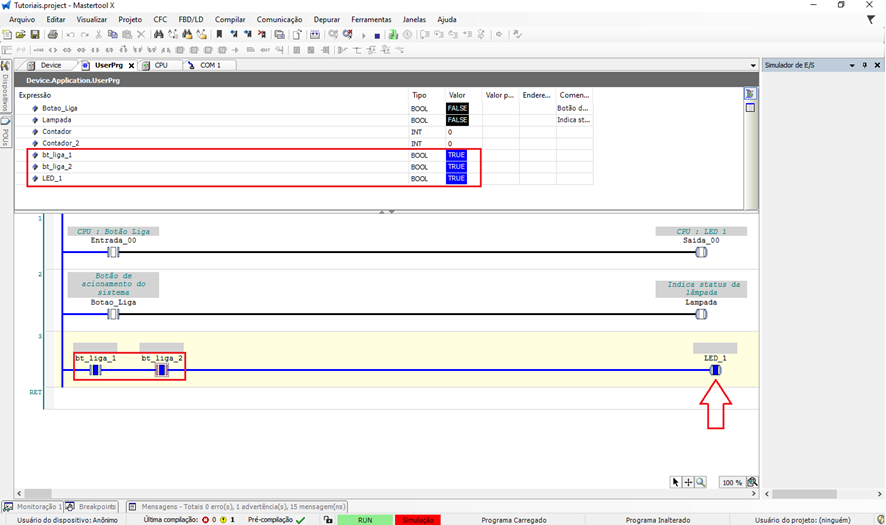Click the Print icon in the toolbar
Viewport: 886px width, 525px height.
coord(52,34)
